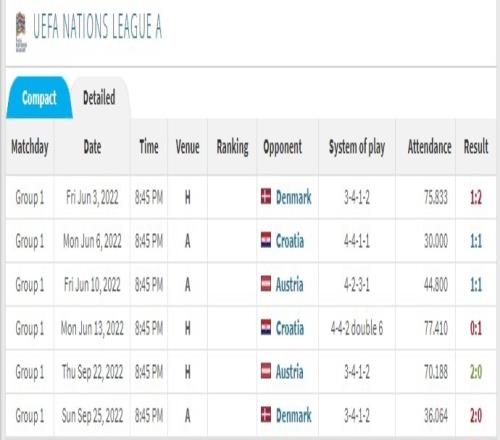This screenshot has height=440, width=500.
Task: Click the Austria flag in the Jun 10 row
Action: [266, 284]
